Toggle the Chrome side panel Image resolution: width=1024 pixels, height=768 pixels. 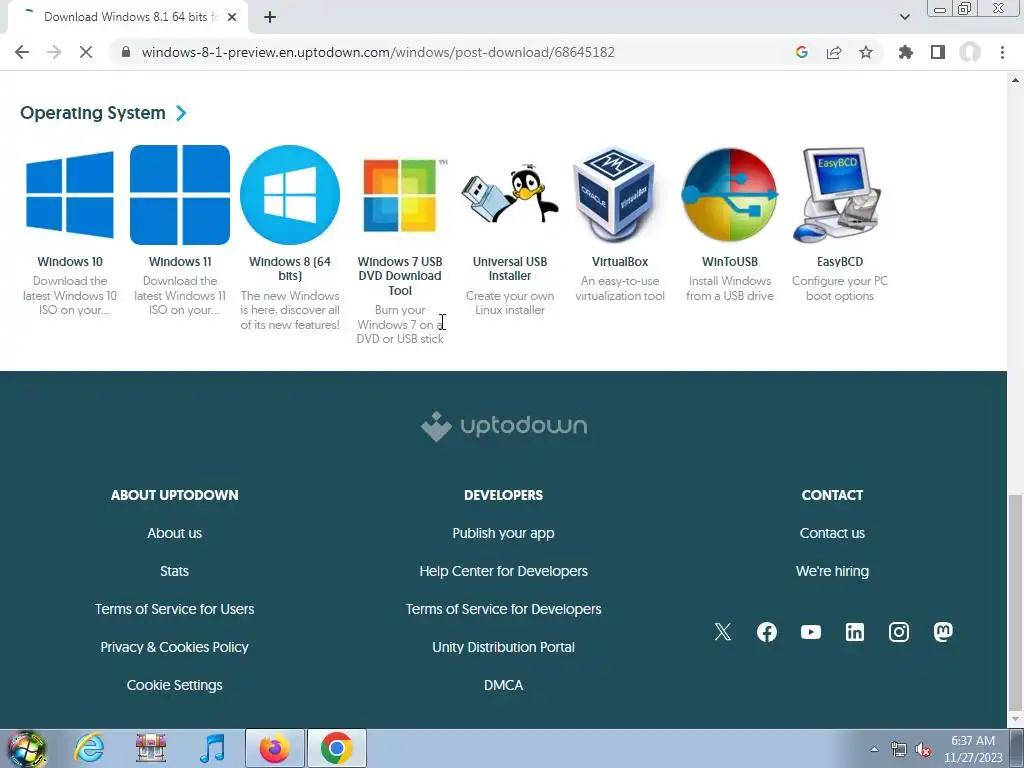[938, 52]
